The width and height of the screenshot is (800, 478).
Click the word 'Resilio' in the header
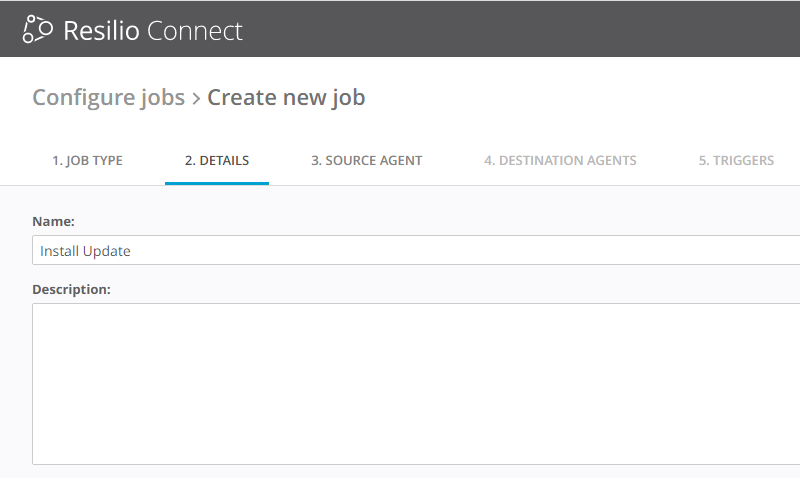102,30
